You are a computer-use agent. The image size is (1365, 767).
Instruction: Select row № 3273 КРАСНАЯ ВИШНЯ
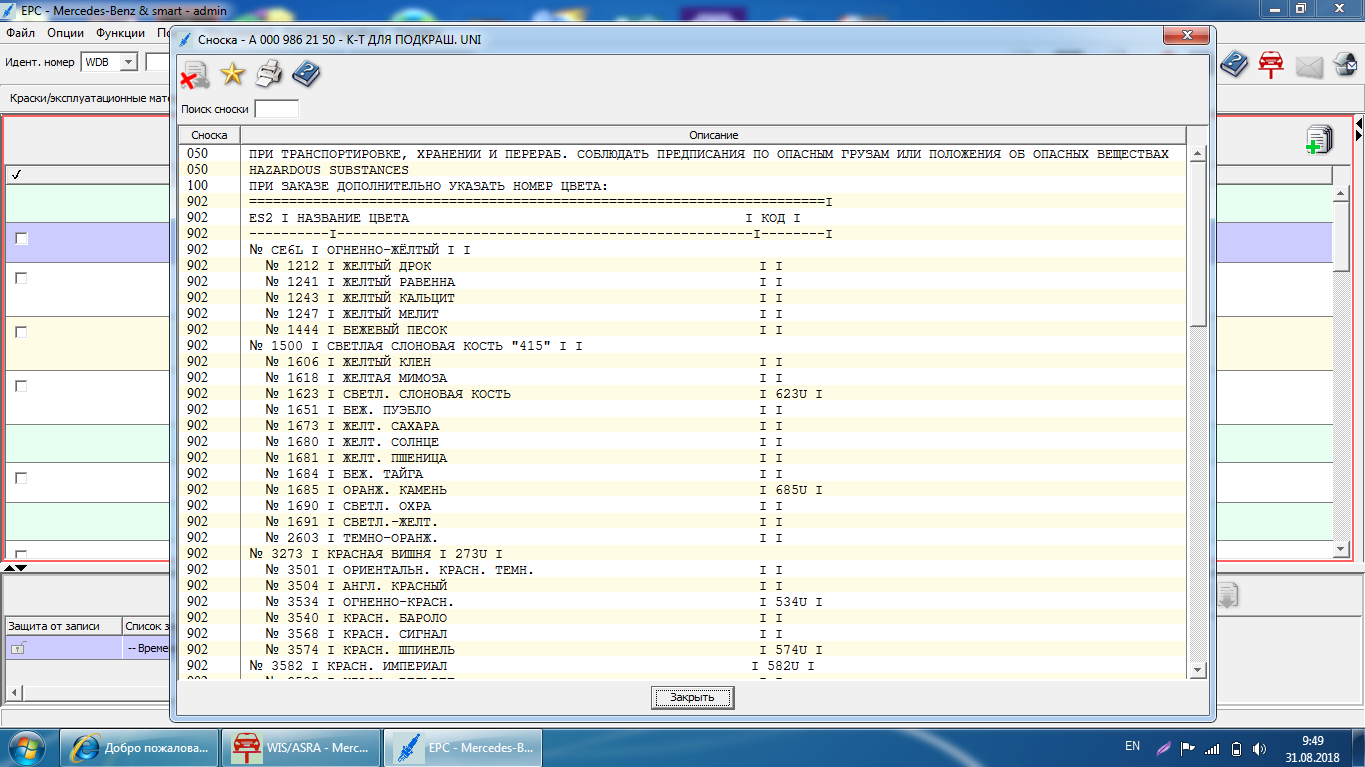(682, 554)
